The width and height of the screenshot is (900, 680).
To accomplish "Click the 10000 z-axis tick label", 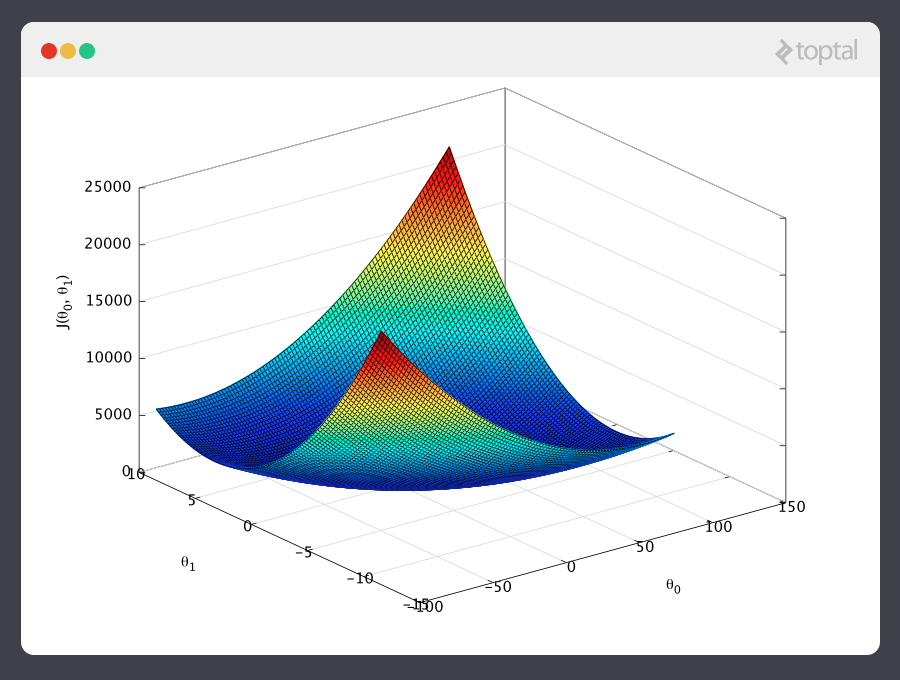I will 108,358.
